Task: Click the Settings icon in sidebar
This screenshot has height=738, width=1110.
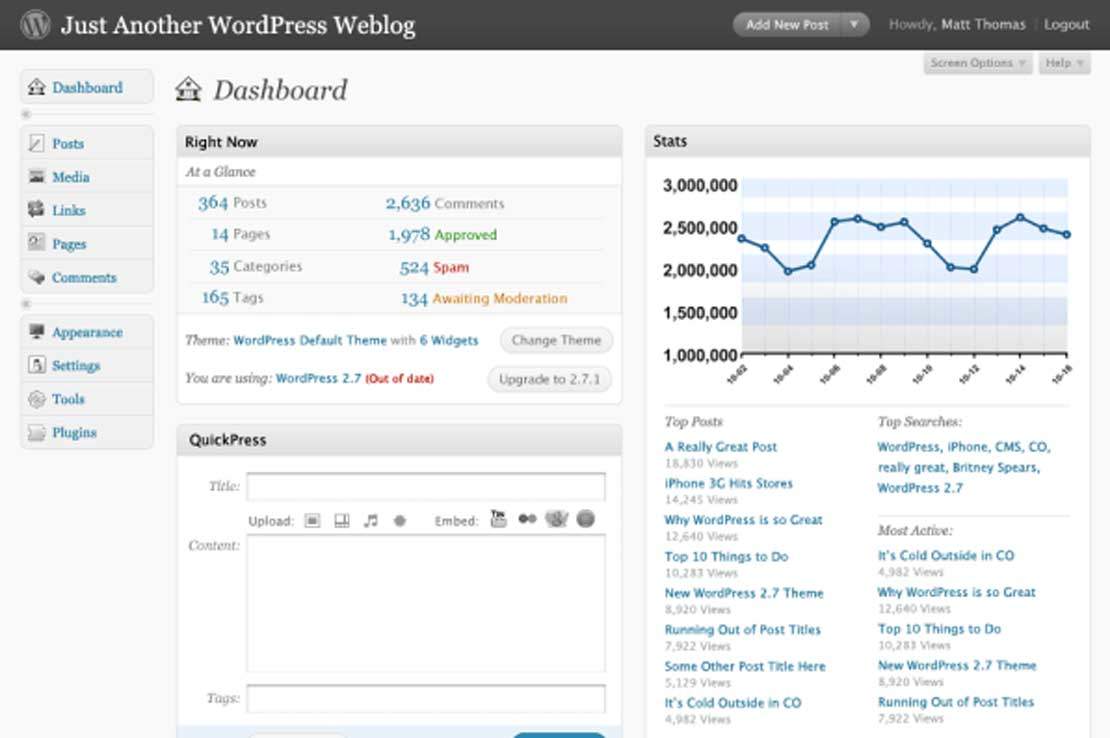Action: click(x=36, y=365)
